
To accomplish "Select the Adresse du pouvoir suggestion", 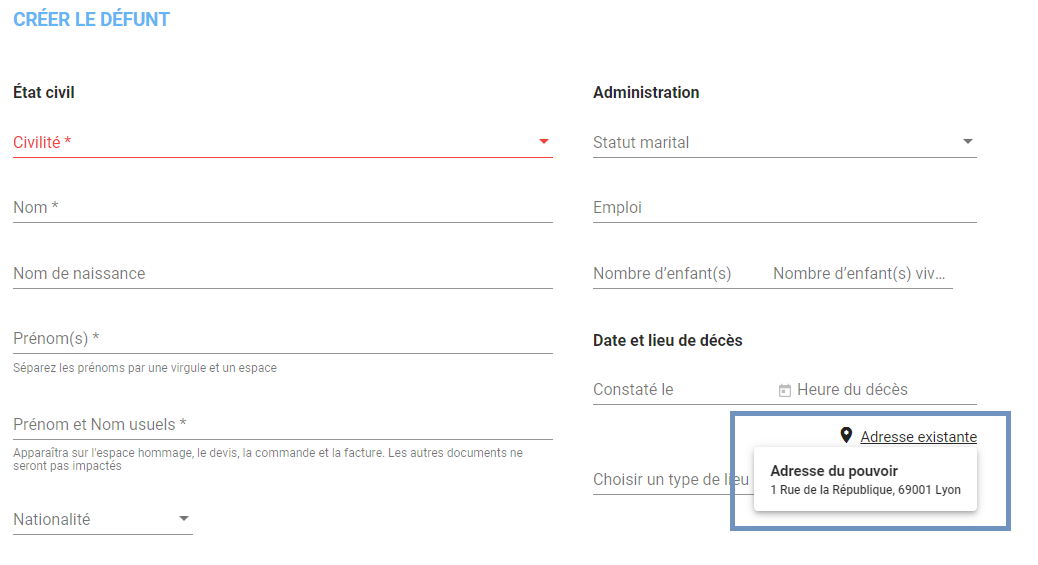I will [865, 480].
